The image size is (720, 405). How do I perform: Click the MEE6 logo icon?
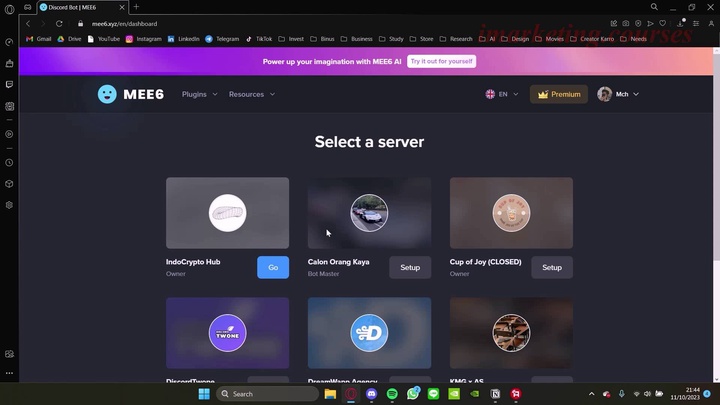pyautogui.click(x=107, y=94)
